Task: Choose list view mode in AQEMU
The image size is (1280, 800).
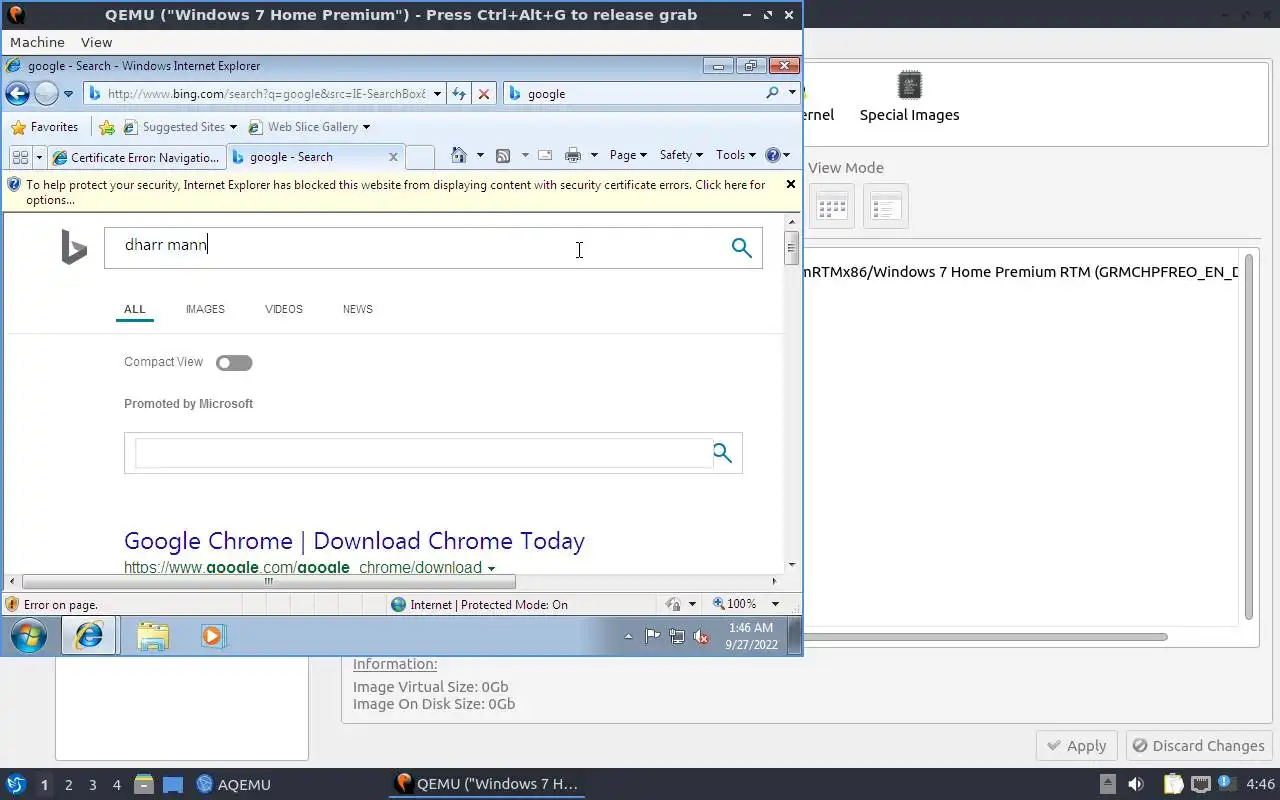Action: 886,206
